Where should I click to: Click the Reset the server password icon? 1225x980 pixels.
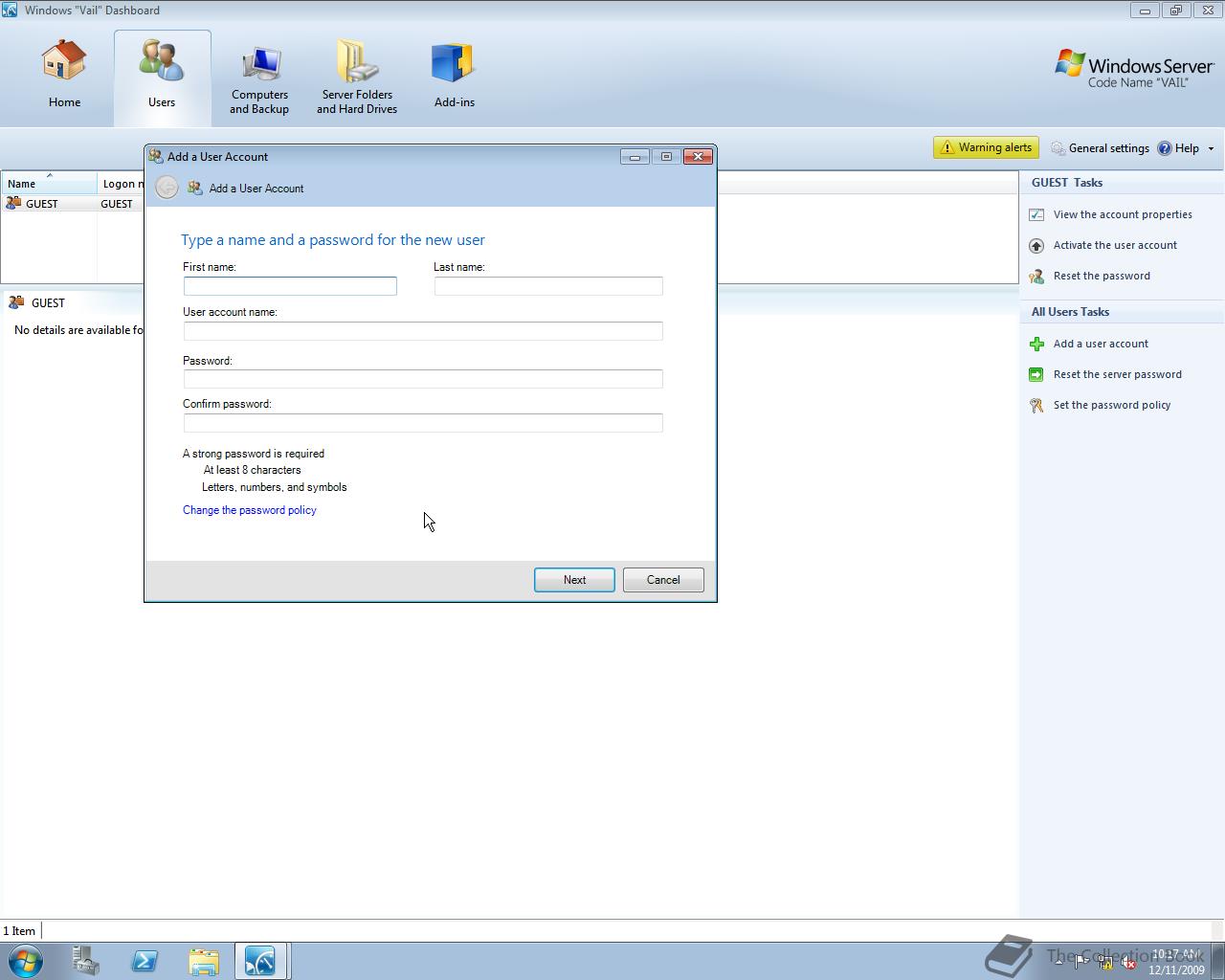pos(1036,374)
